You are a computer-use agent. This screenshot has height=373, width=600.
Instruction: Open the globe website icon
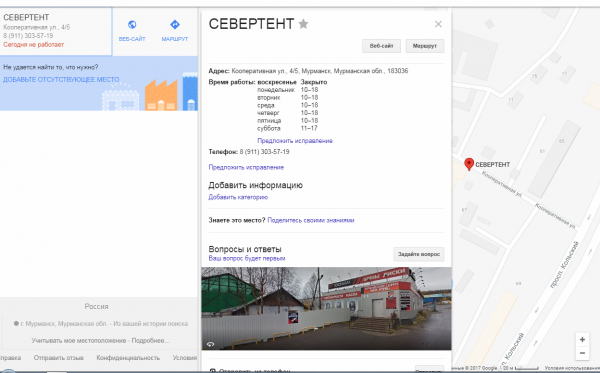tap(132, 25)
